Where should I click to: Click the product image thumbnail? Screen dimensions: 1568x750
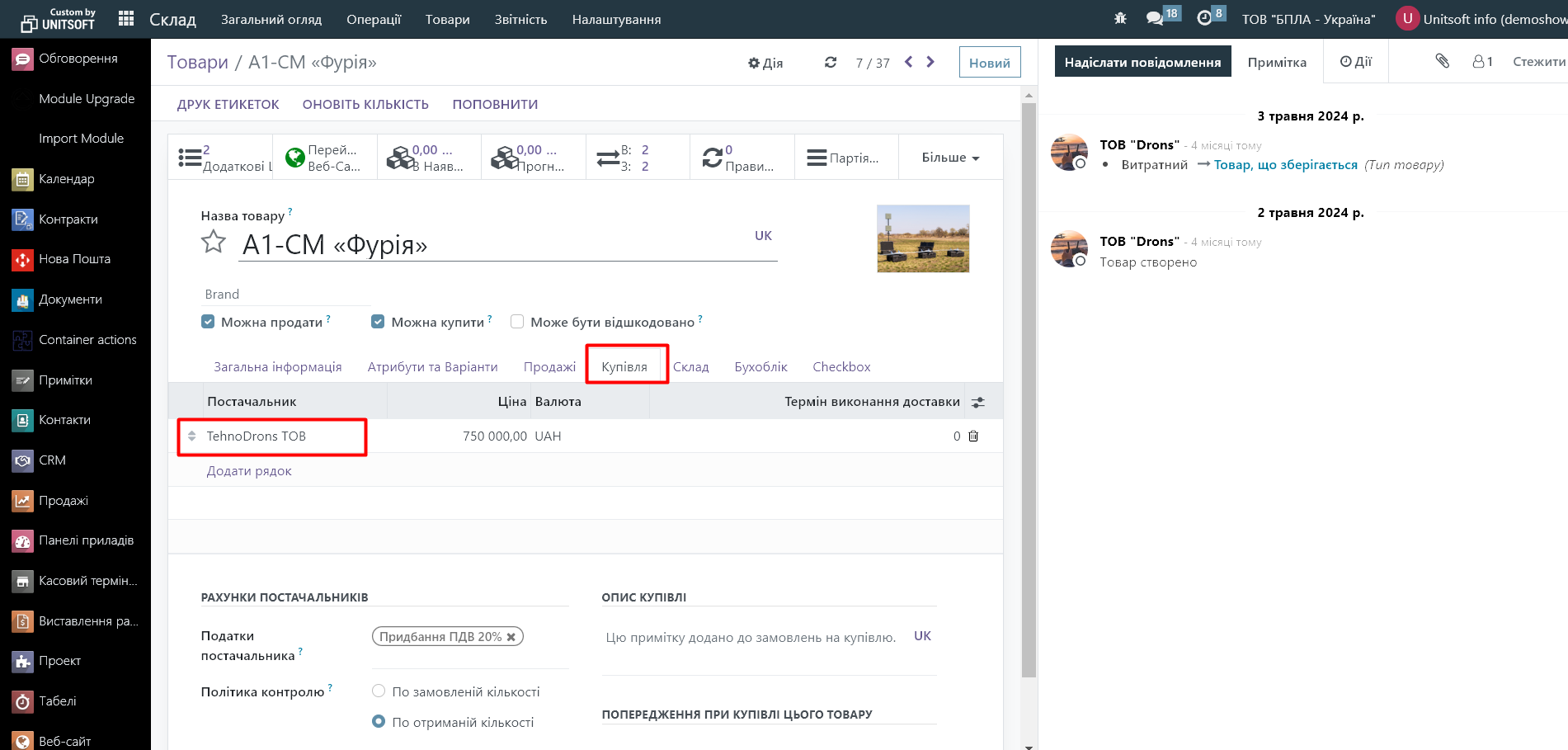click(923, 238)
